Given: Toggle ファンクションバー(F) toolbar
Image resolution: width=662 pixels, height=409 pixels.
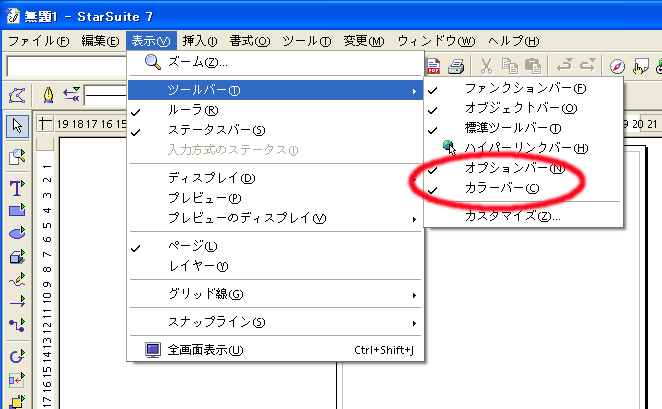Looking at the screenshot, I should coord(524,89).
